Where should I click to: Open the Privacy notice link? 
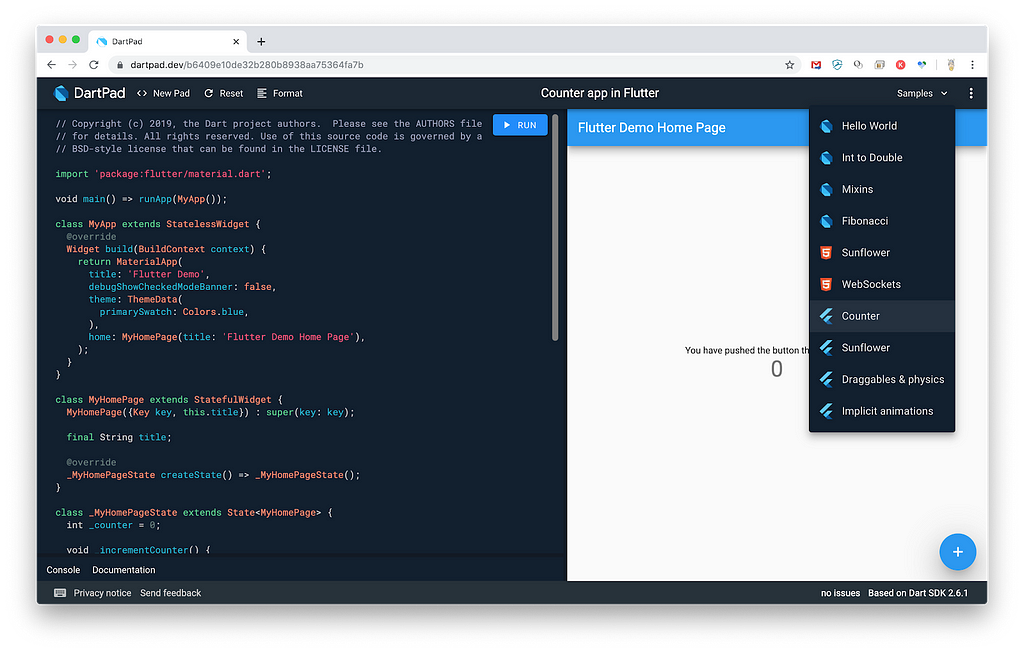[x=103, y=593]
